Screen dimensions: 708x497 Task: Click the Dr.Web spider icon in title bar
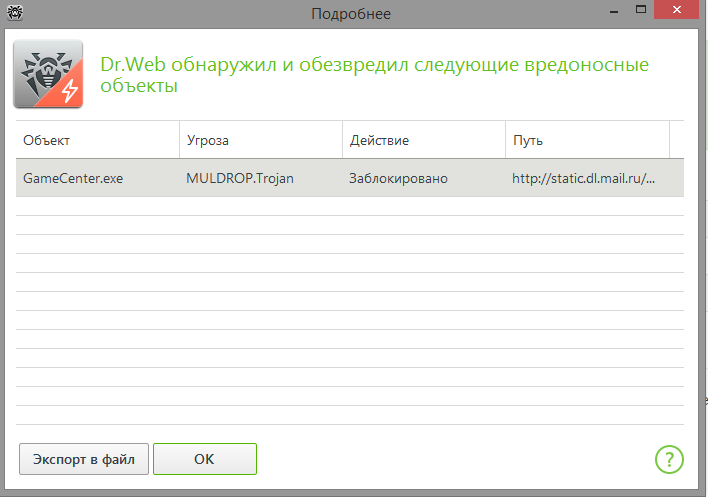pos(15,12)
